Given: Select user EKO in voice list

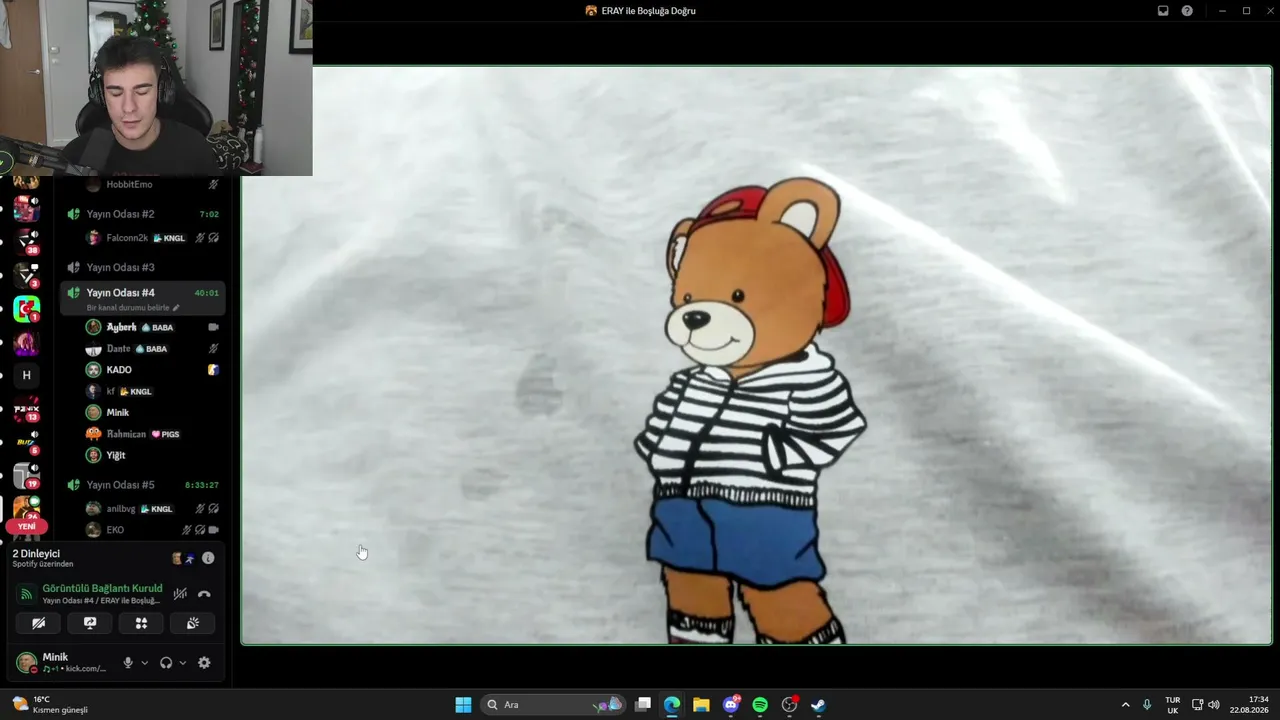Looking at the screenshot, I should 153,530.
